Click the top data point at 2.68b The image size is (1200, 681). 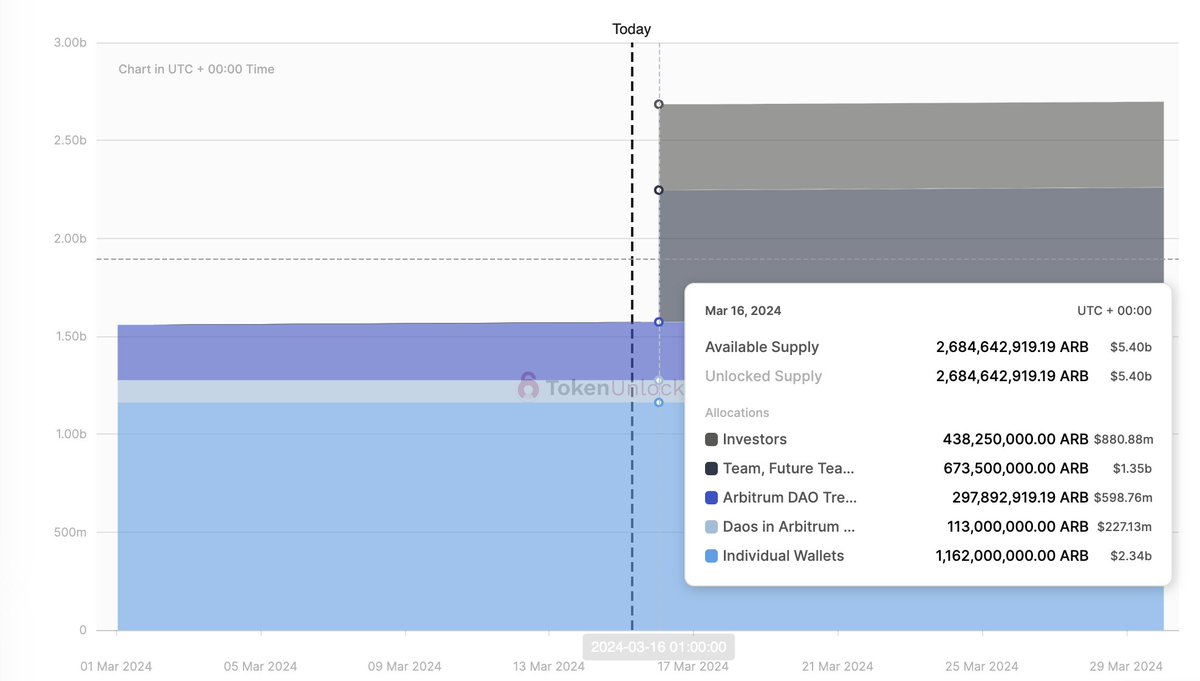(659, 104)
